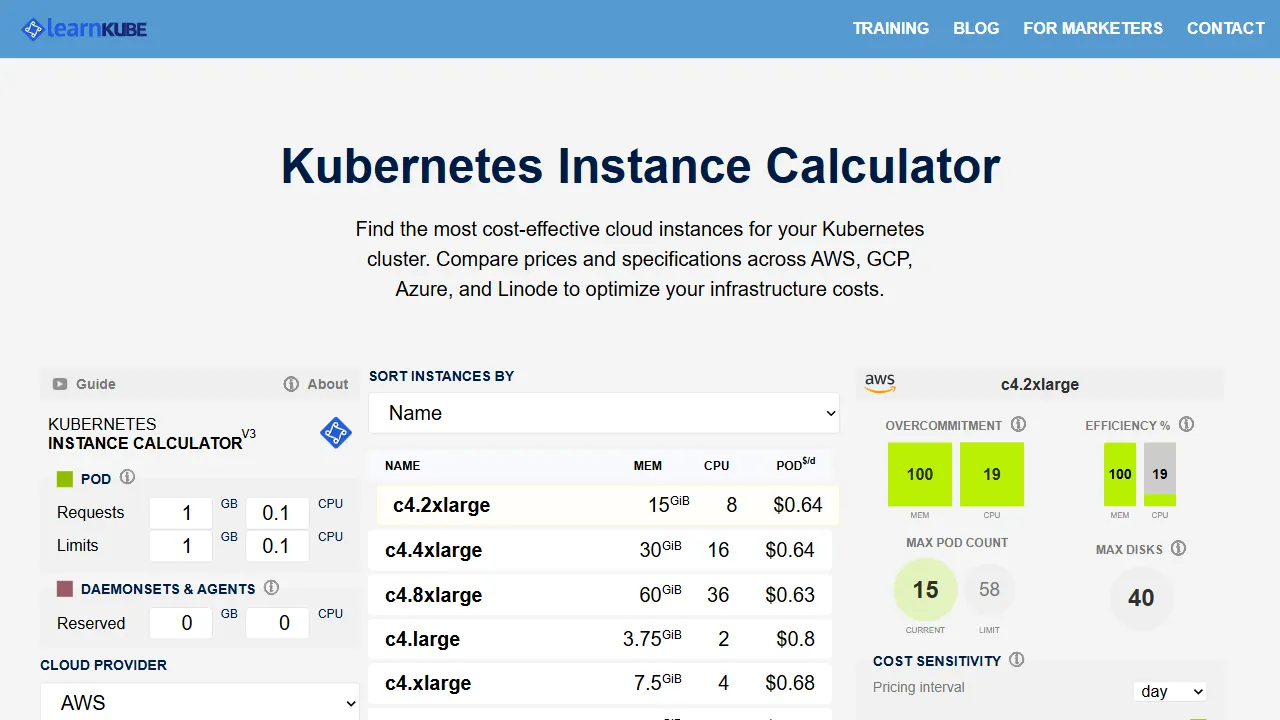Click the Overcommitment MEM bar showing 100
The height and width of the screenshot is (720, 1280).
(x=920, y=474)
